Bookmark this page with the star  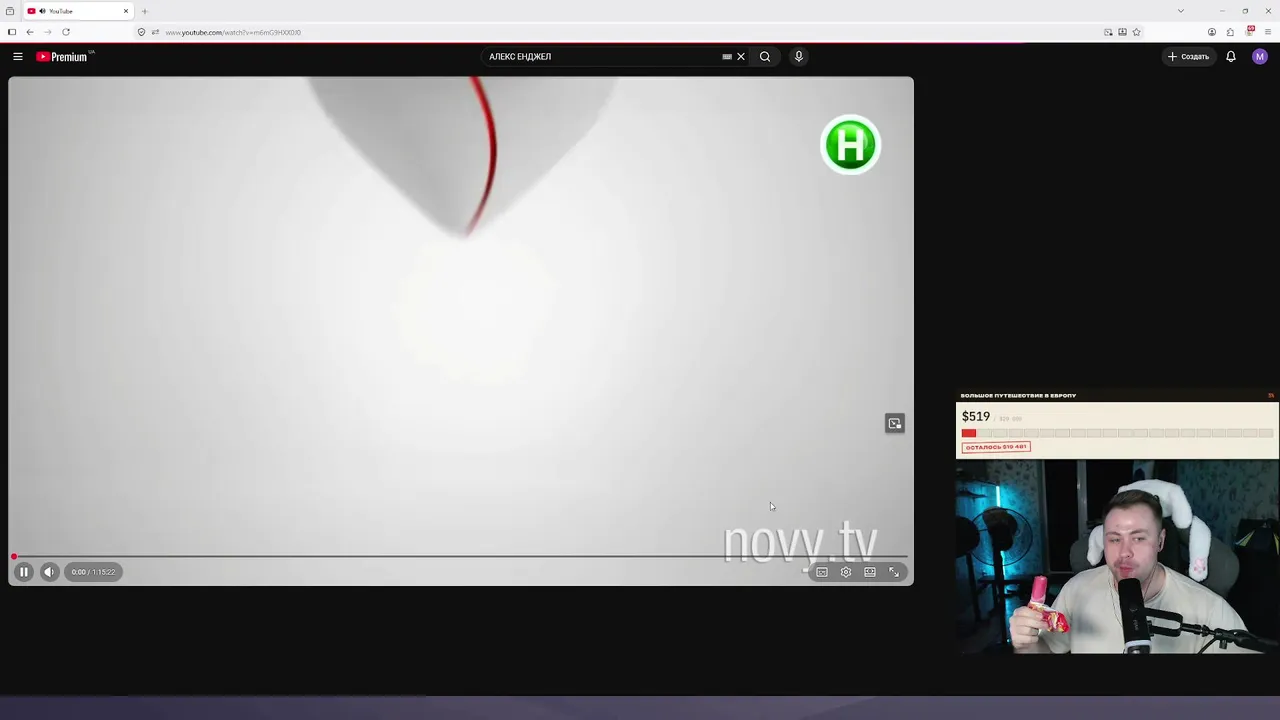pos(1136,32)
